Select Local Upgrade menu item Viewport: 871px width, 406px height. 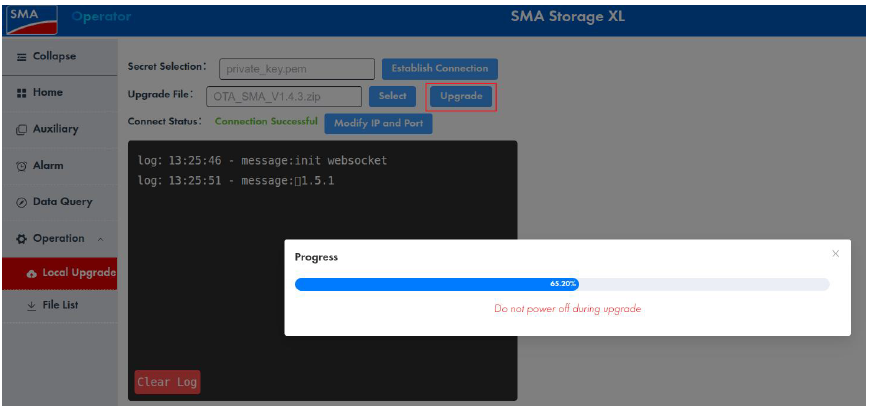[x=59, y=273]
